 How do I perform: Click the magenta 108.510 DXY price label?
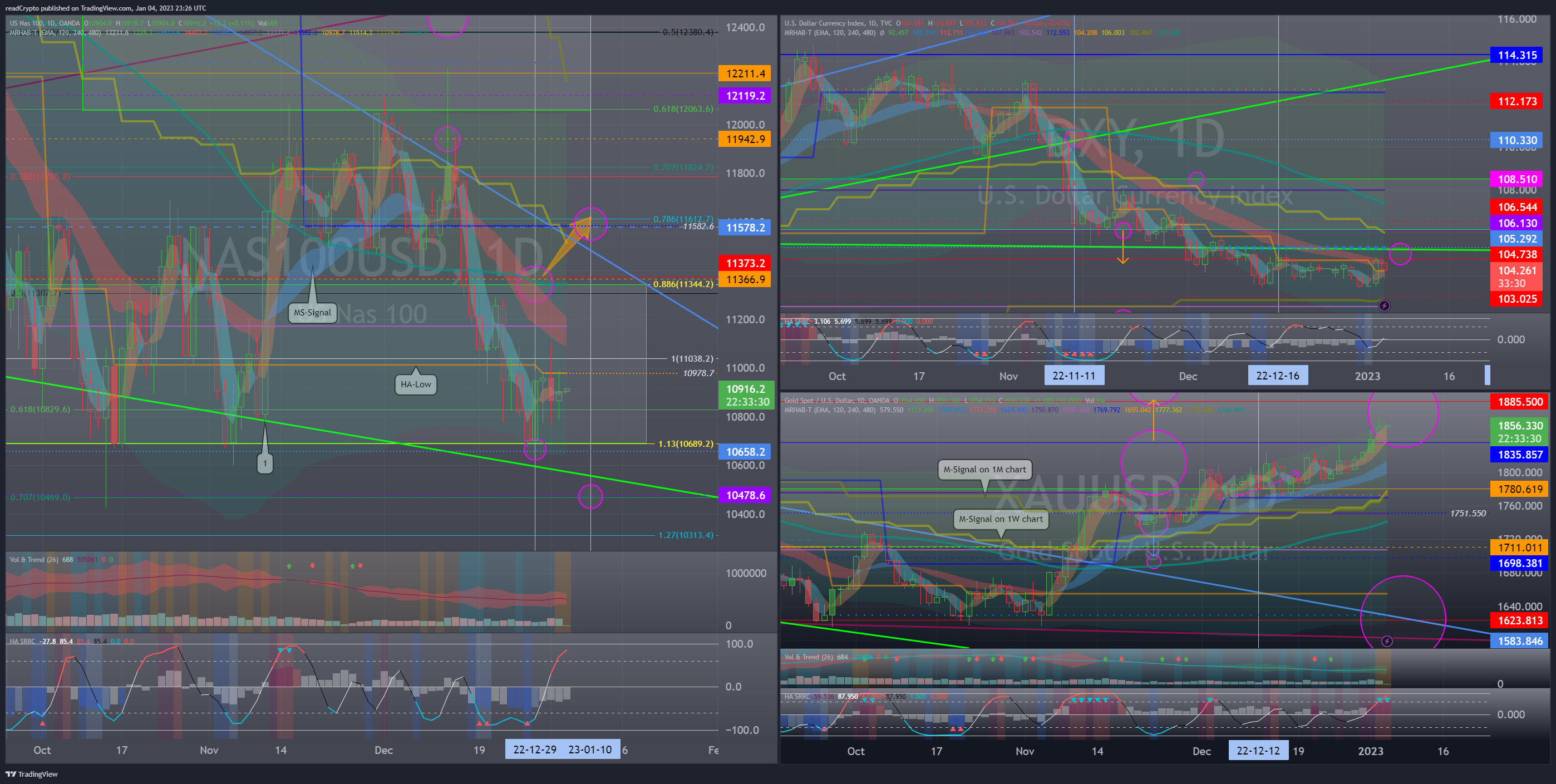(x=1516, y=179)
